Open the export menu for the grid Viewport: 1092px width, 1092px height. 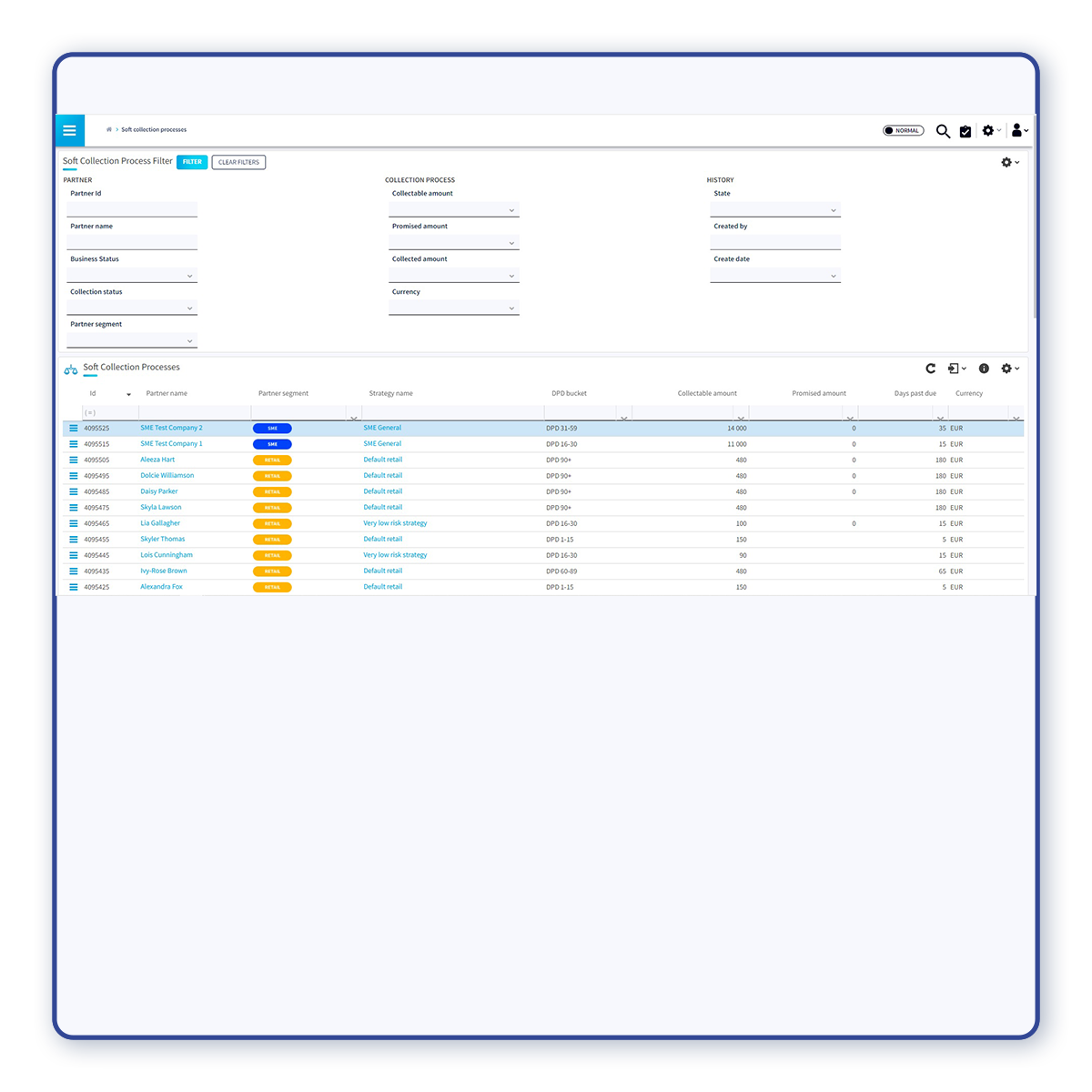[956, 369]
